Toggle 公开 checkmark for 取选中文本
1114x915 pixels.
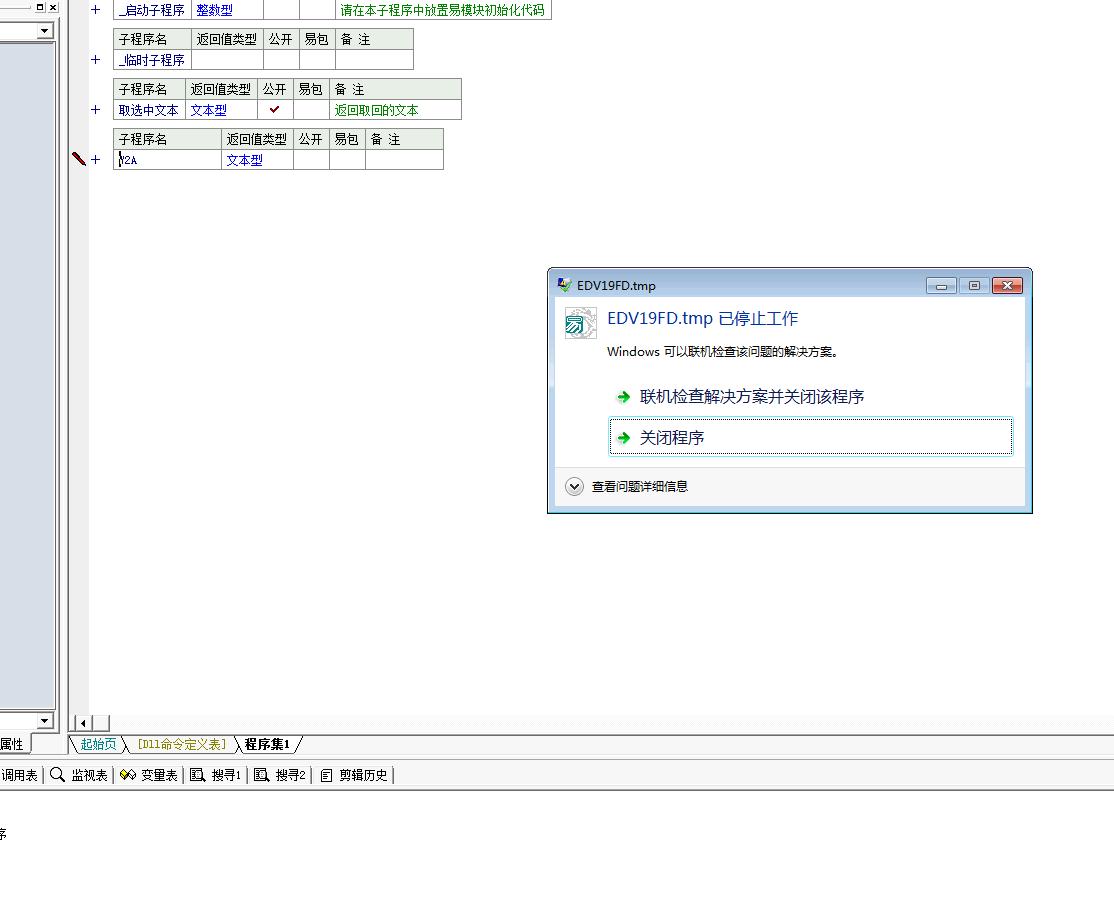pyautogui.click(x=274, y=109)
